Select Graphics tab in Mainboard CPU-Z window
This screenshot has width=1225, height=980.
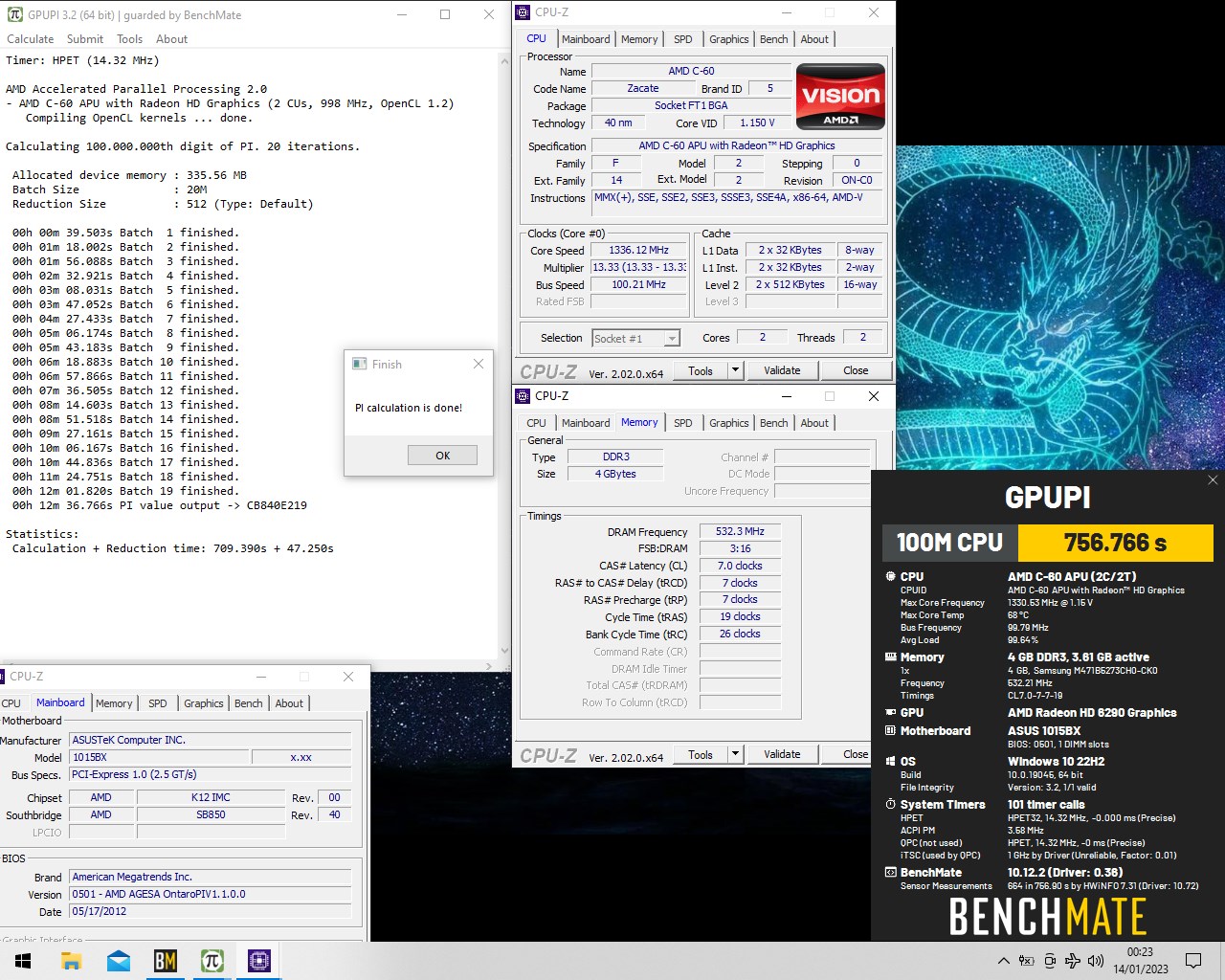click(x=204, y=703)
